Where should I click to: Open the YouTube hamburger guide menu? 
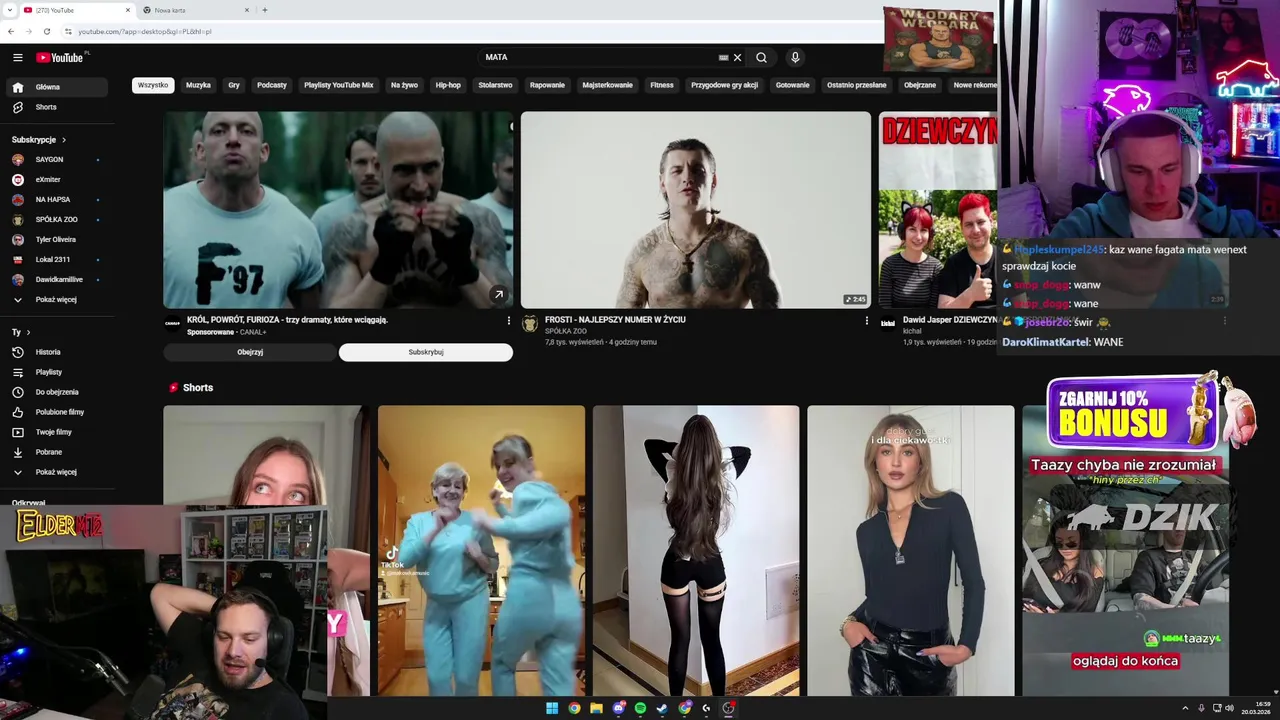(x=17, y=57)
